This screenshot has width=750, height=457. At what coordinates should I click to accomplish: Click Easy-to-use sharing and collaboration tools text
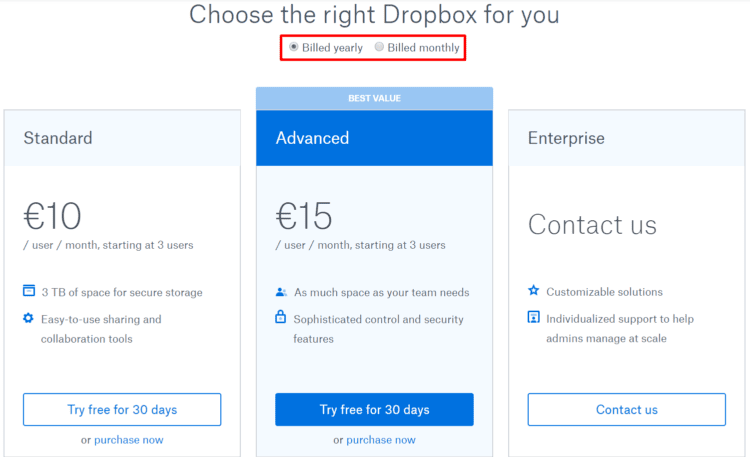point(101,329)
